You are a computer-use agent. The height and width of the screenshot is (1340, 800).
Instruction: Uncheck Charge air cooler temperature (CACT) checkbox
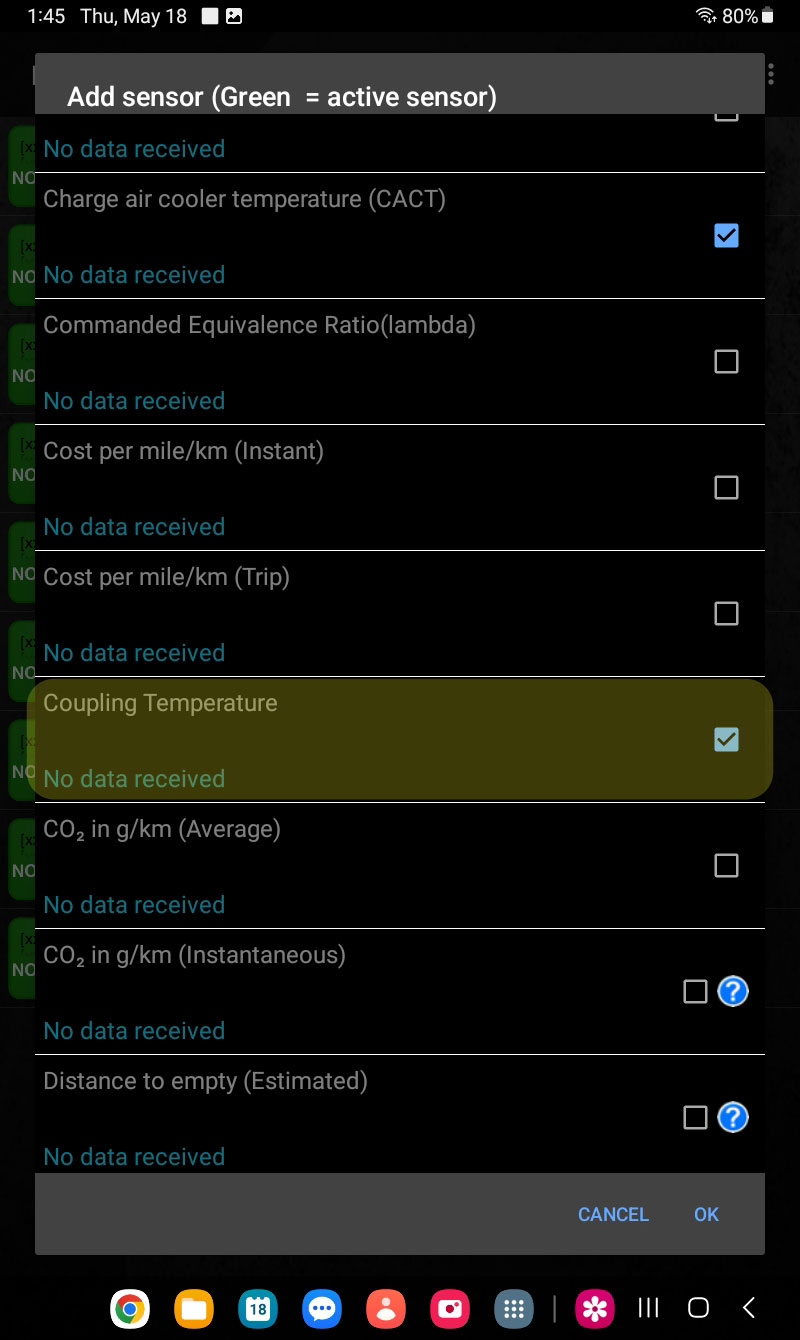tap(726, 236)
